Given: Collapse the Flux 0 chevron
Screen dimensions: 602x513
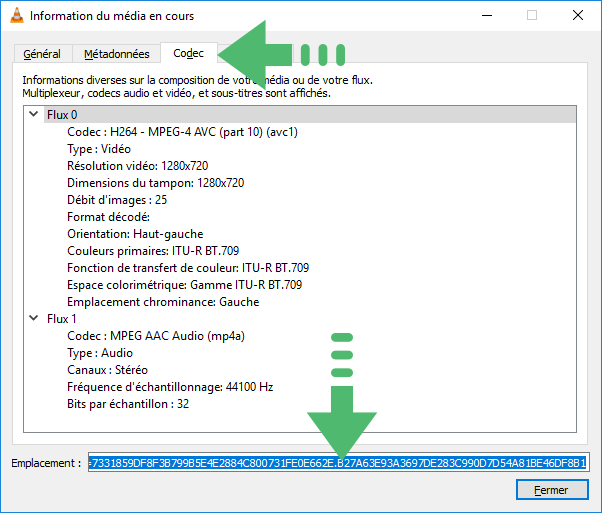Looking at the screenshot, I should [34, 114].
